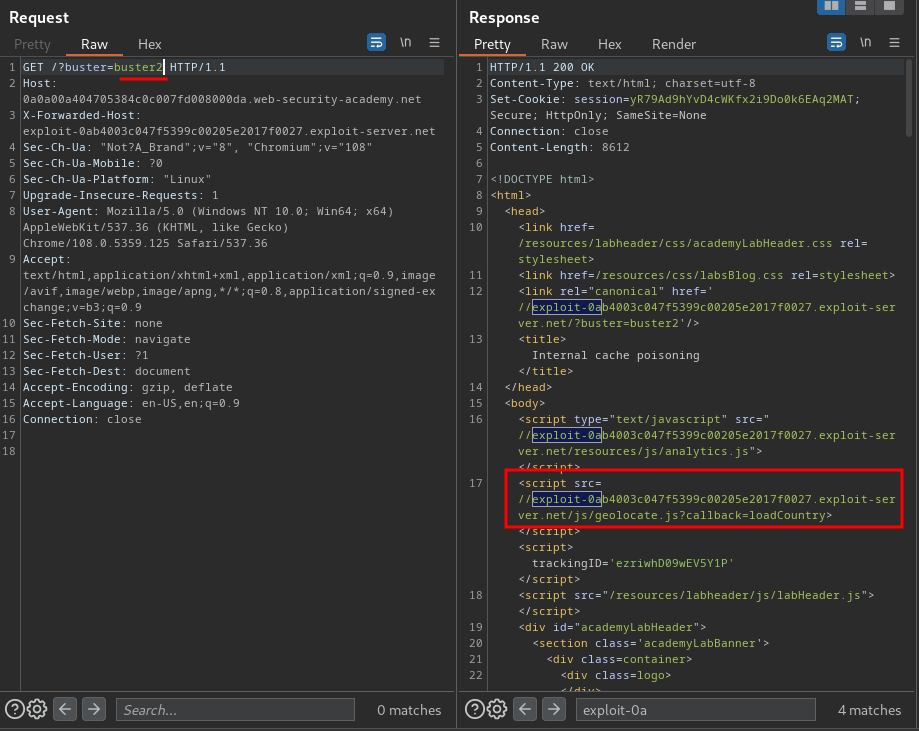Switch to Response Raw tab
Viewport: 919px width, 731px height.
pyautogui.click(x=554, y=45)
